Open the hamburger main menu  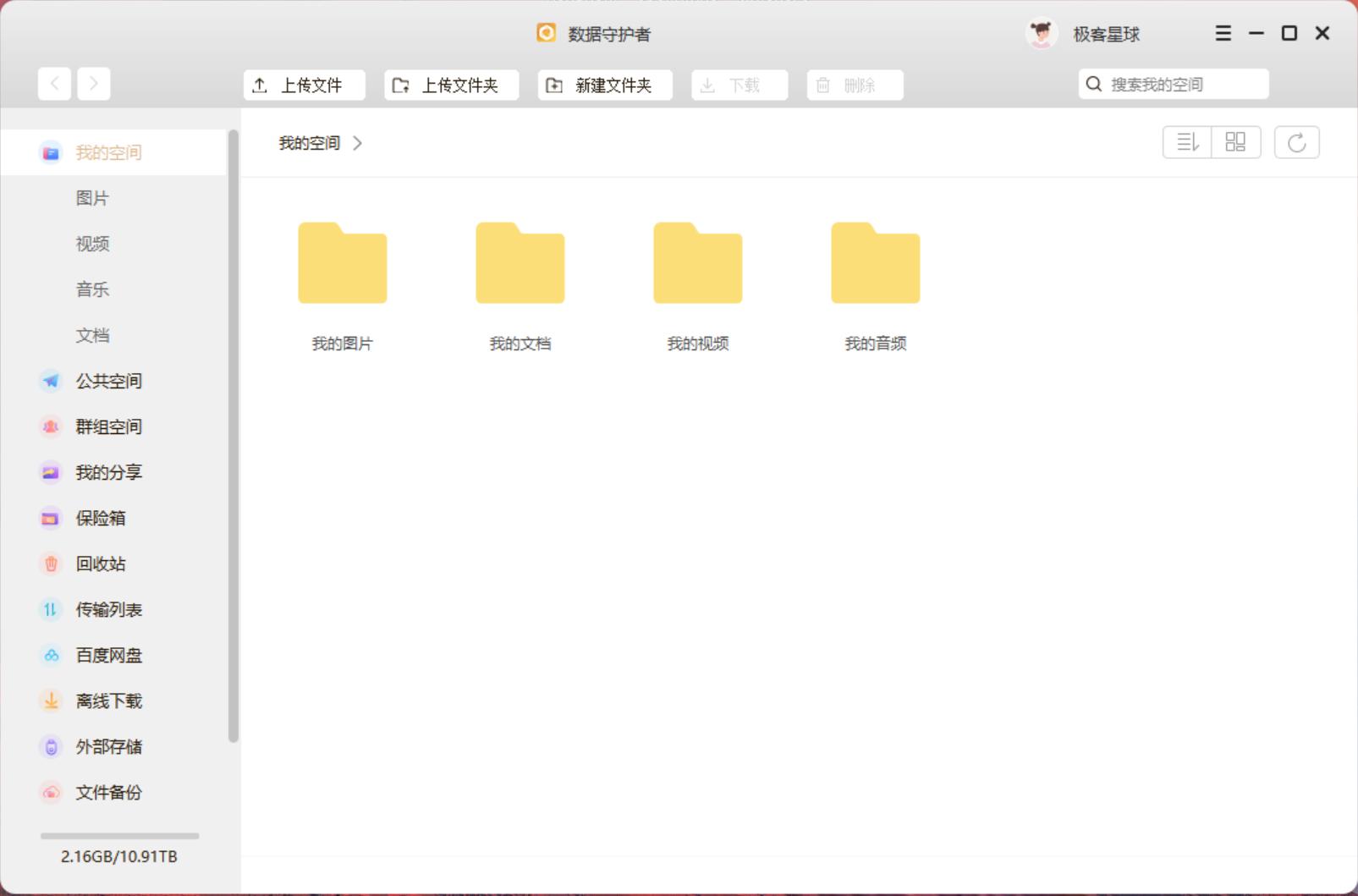point(1223,34)
